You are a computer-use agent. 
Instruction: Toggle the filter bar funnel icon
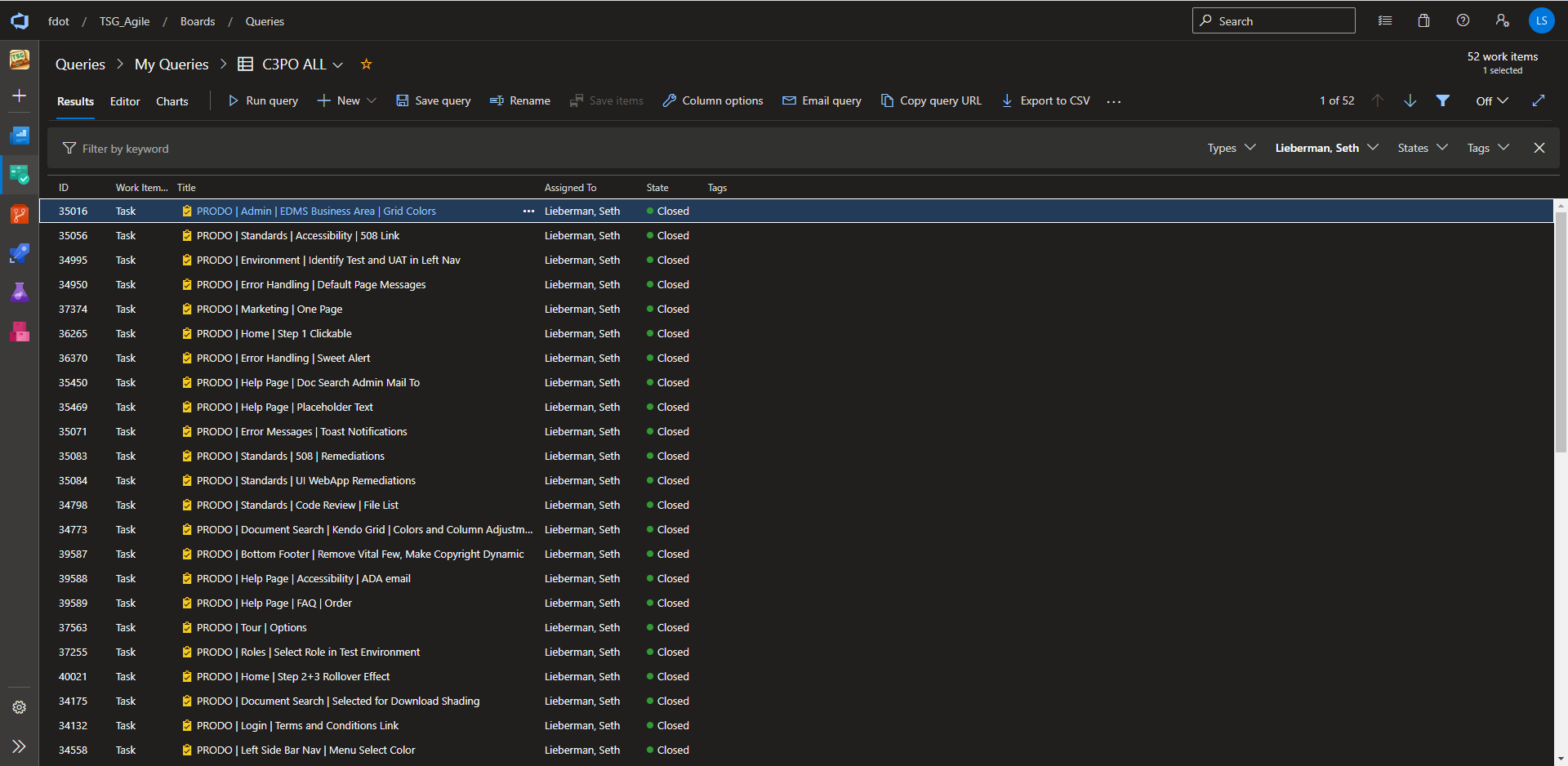coord(1443,100)
